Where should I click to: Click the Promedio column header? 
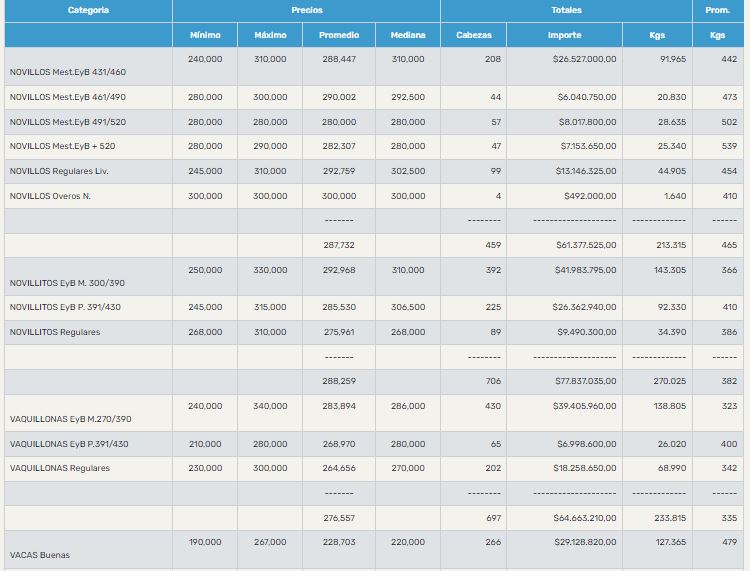(x=339, y=35)
